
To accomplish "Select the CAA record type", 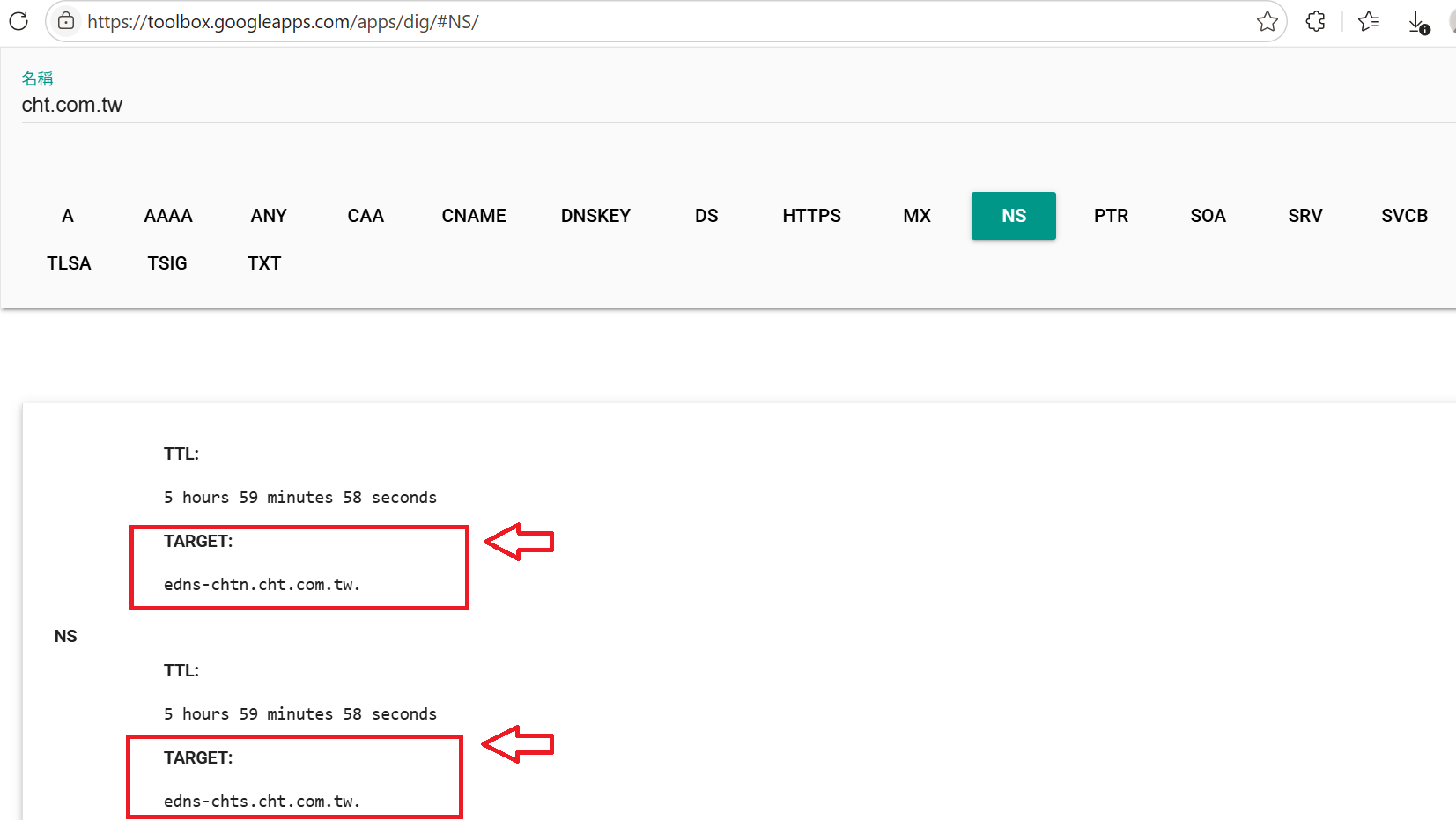I will pyautogui.click(x=366, y=216).
